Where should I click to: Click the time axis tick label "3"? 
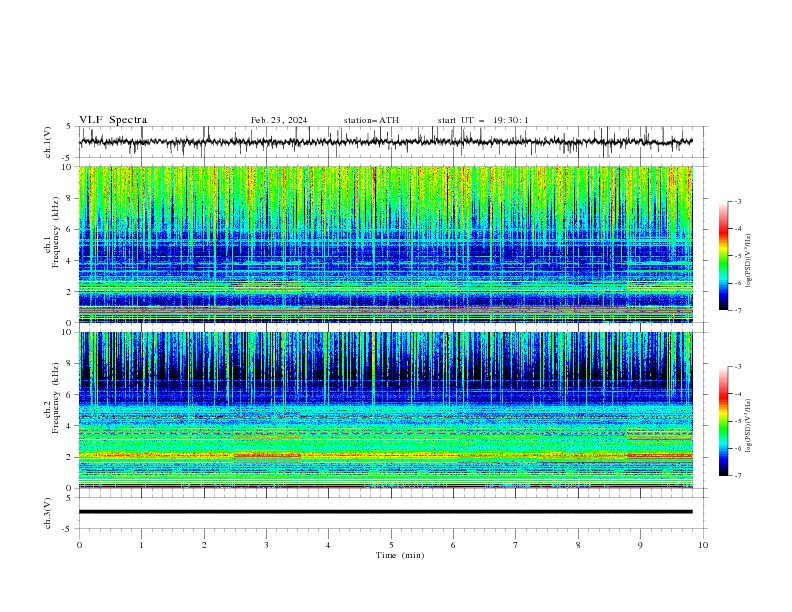tap(266, 545)
